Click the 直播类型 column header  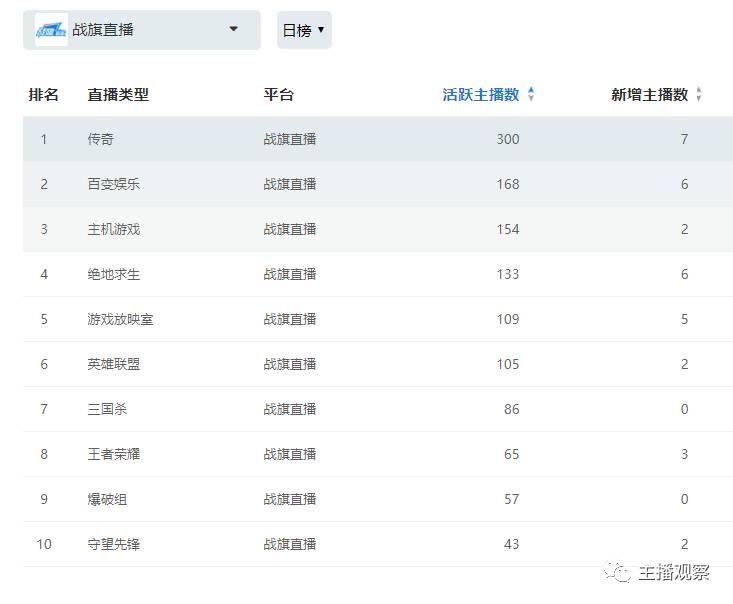coord(118,95)
